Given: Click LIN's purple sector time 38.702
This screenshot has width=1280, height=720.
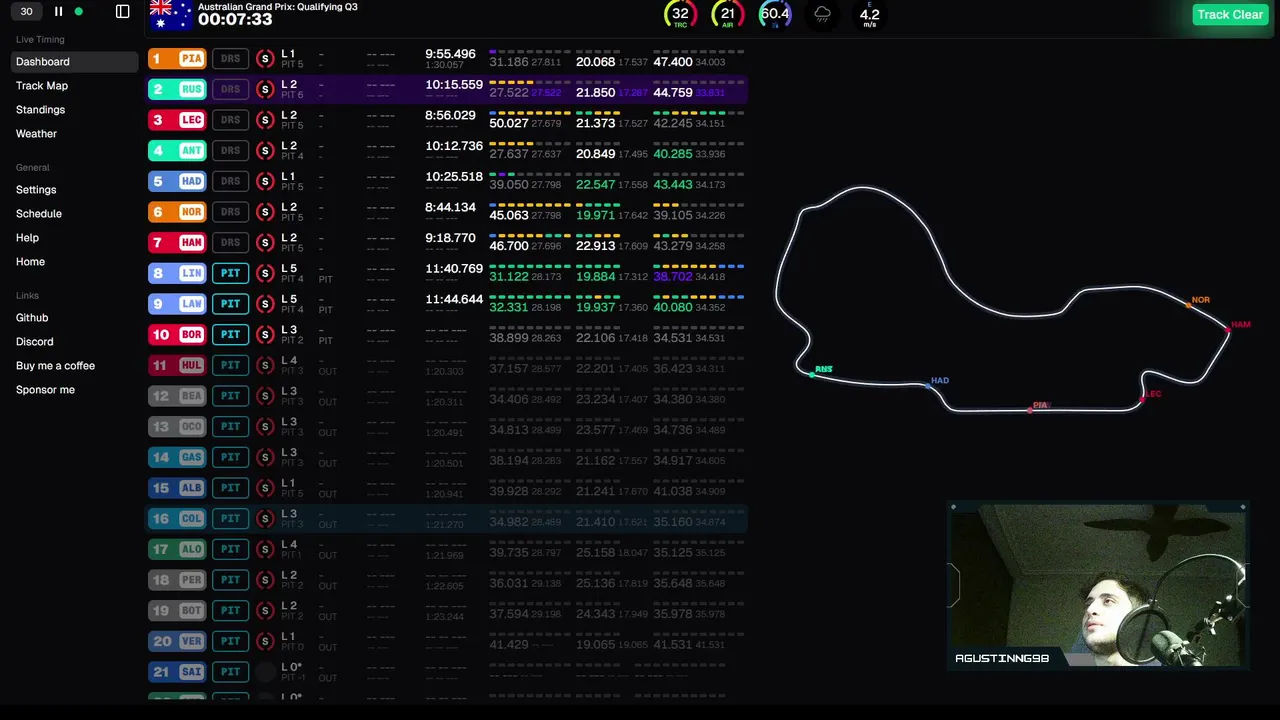Looking at the screenshot, I should 672,277.
